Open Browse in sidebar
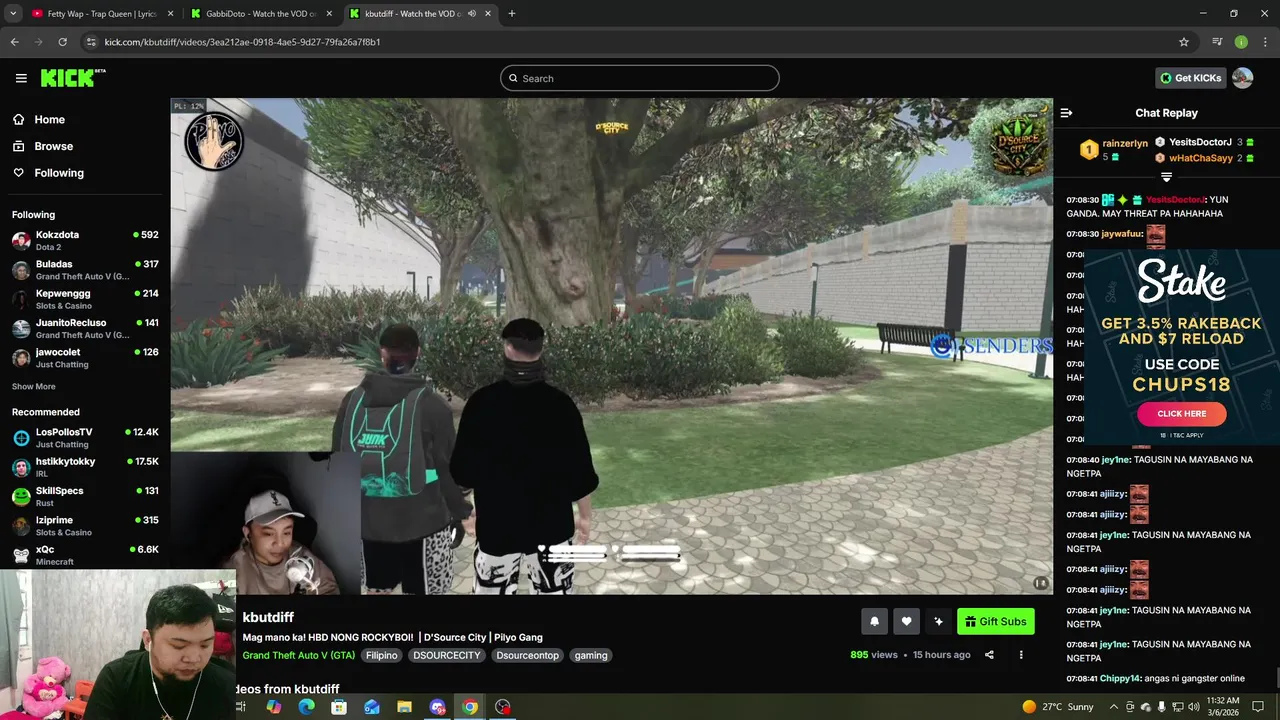This screenshot has height=720, width=1280. point(53,146)
